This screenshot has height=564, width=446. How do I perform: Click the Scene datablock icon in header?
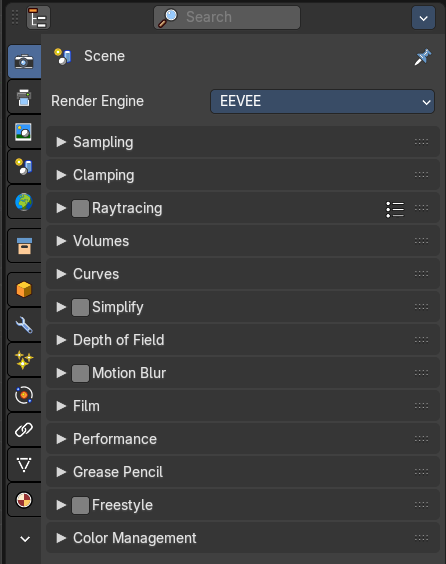[63, 56]
